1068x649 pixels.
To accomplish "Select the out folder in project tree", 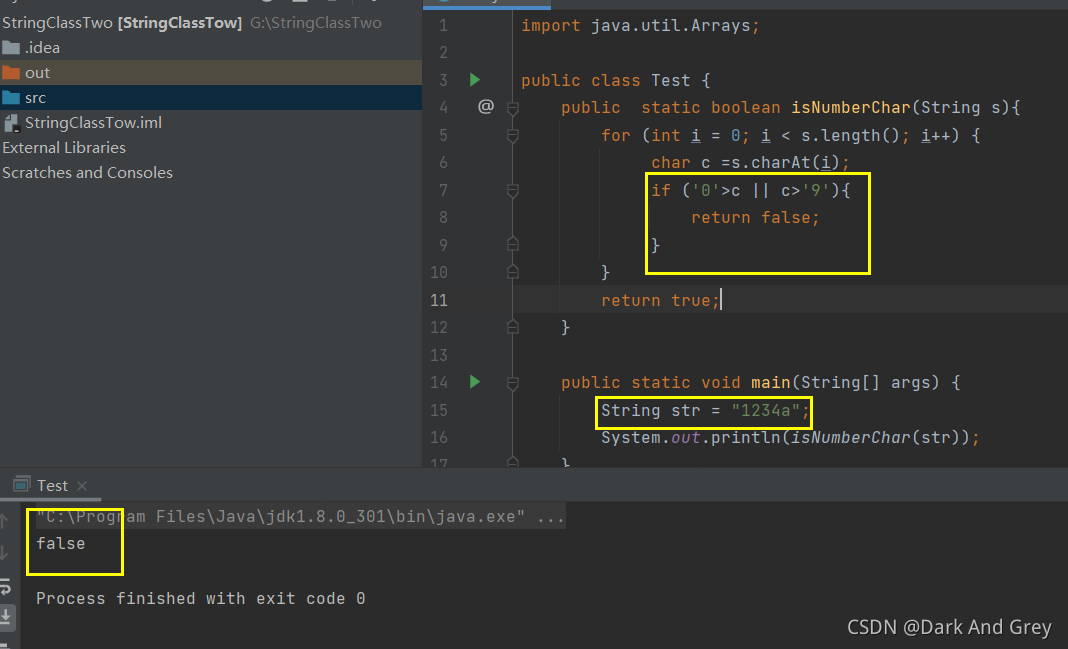I will 211,72.
